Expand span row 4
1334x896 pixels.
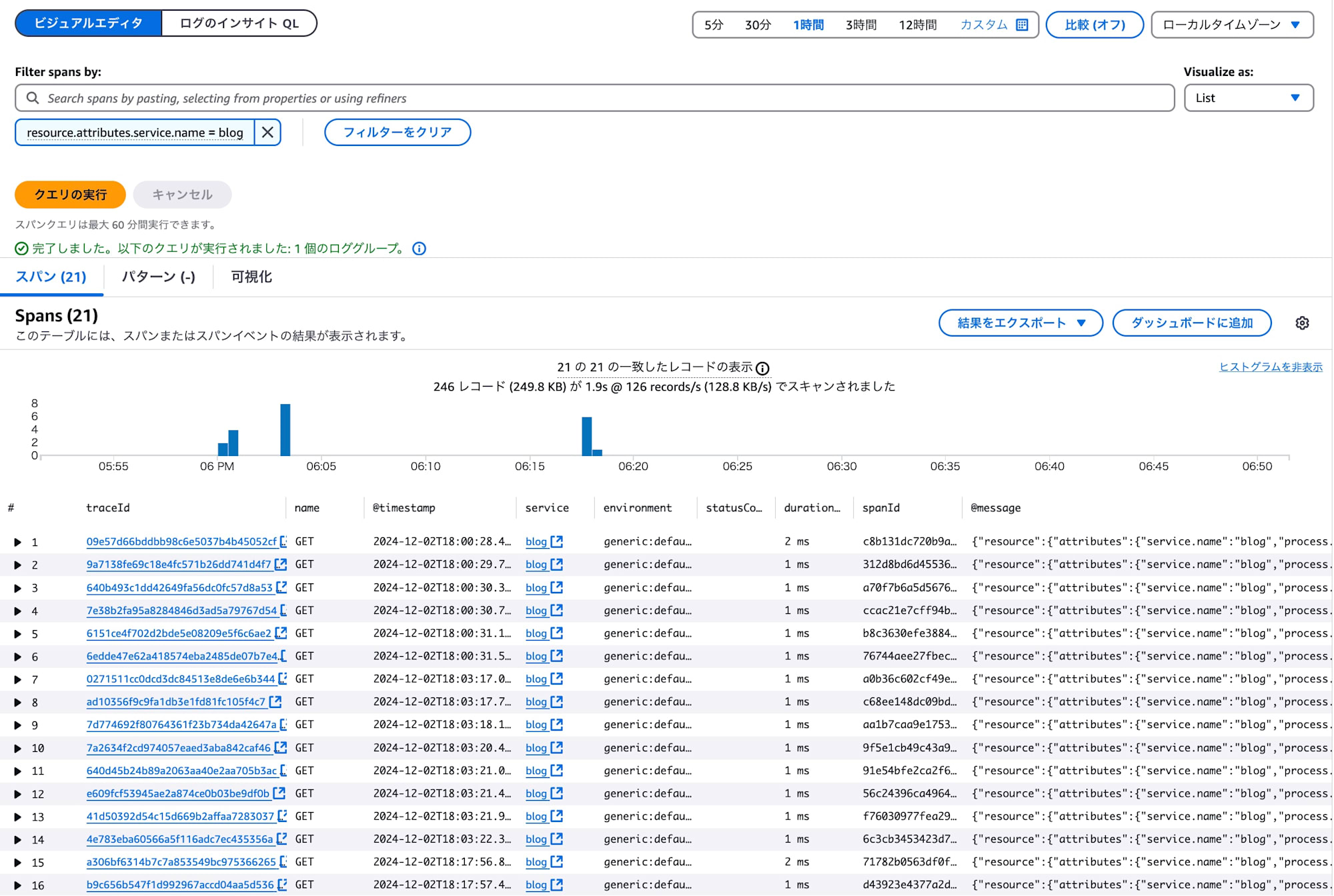coord(18,611)
